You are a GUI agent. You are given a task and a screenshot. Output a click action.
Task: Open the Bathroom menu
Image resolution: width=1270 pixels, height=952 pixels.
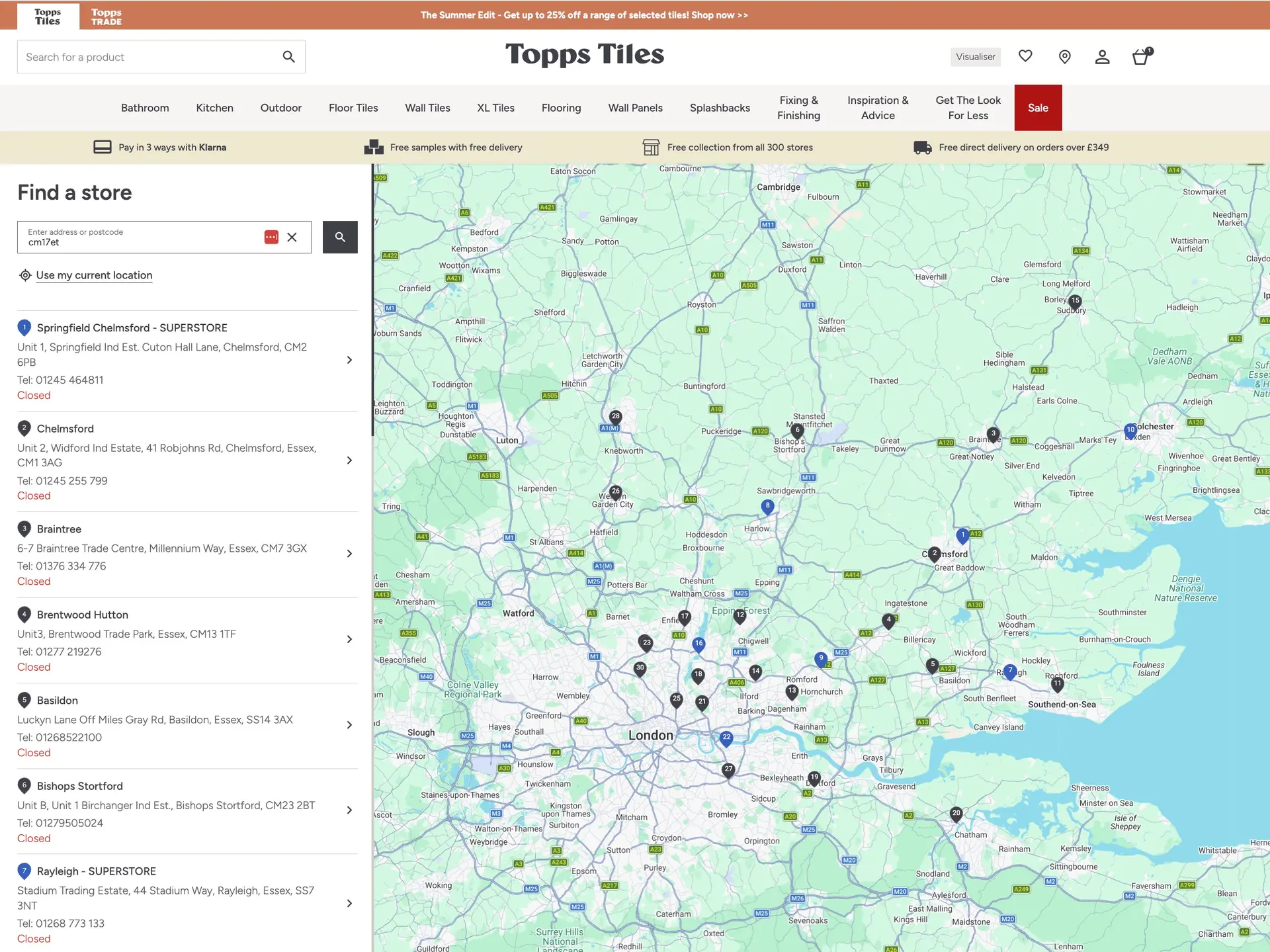[145, 108]
